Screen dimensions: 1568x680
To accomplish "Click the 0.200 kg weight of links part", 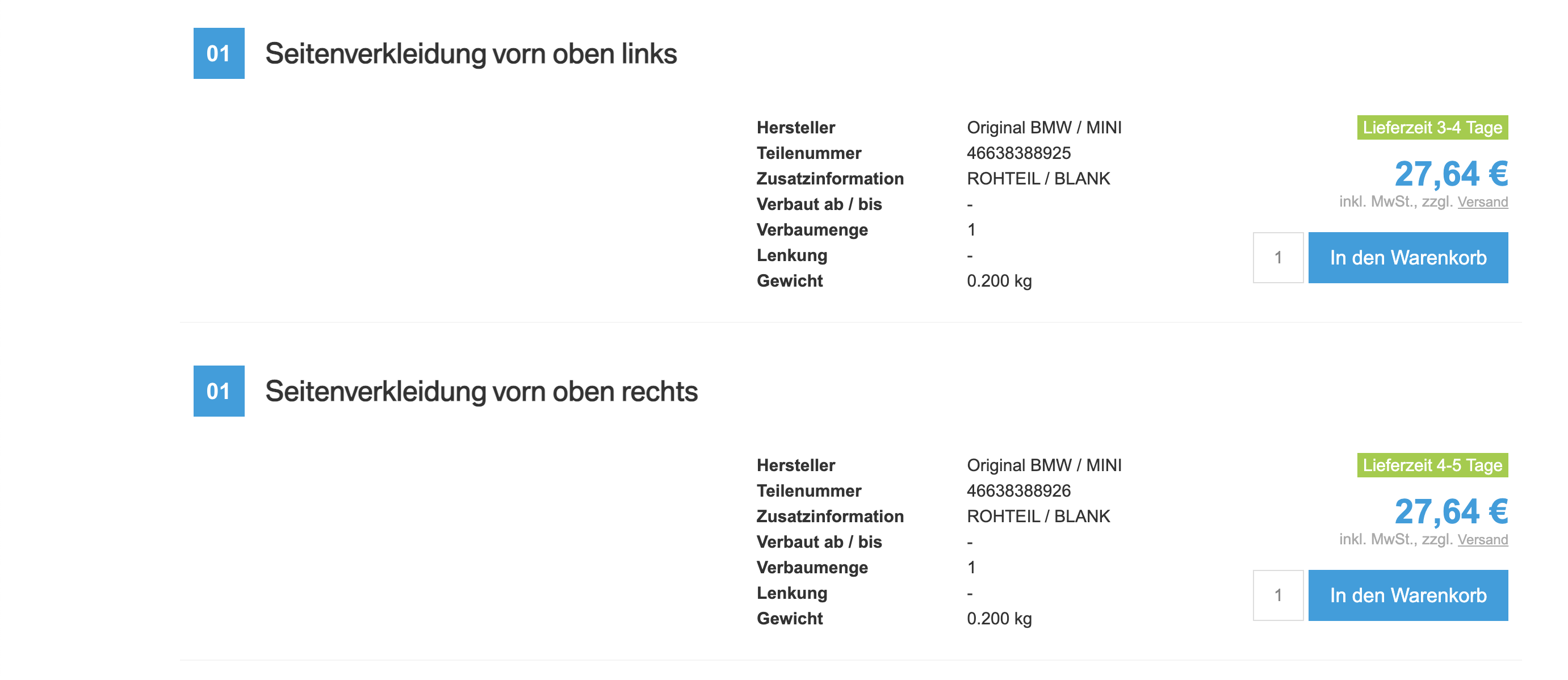I will point(999,280).
